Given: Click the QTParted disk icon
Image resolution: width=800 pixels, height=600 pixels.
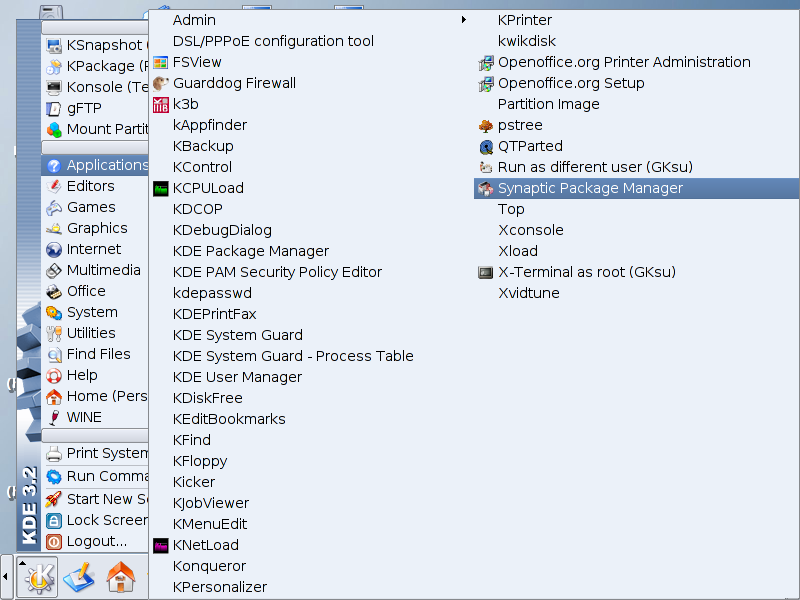Looking at the screenshot, I should tap(486, 146).
